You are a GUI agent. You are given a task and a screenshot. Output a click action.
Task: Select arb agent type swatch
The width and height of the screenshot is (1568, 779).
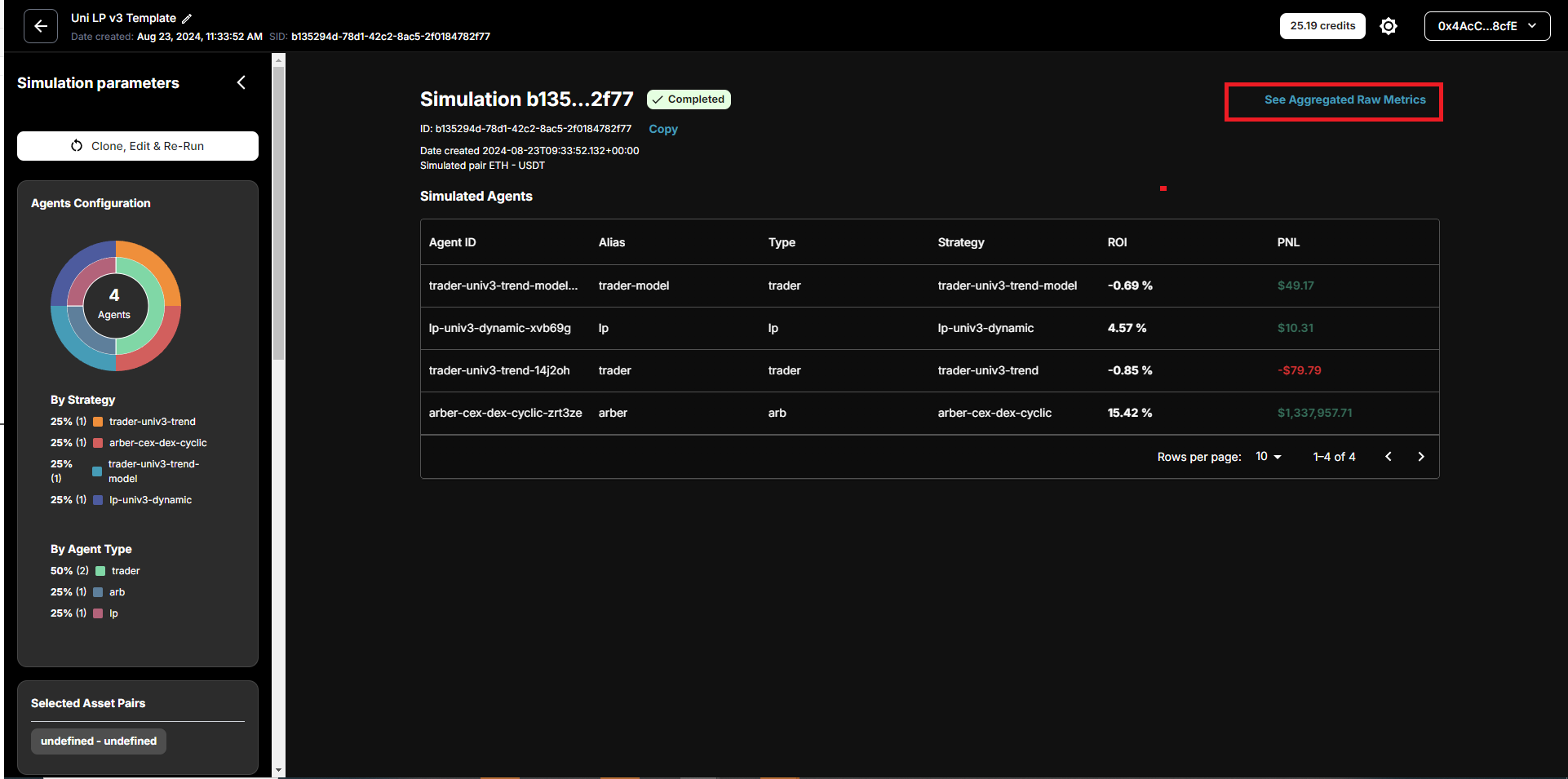pyautogui.click(x=98, y=592)
